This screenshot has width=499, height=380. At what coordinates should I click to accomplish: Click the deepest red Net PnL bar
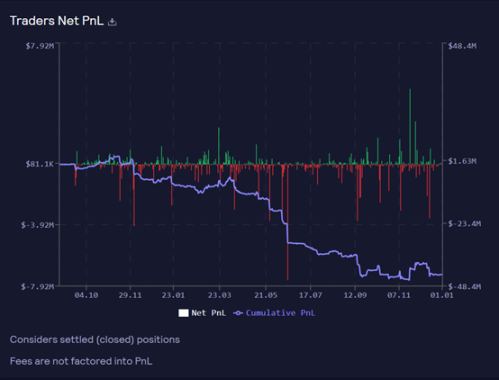[x=288, y=222]
